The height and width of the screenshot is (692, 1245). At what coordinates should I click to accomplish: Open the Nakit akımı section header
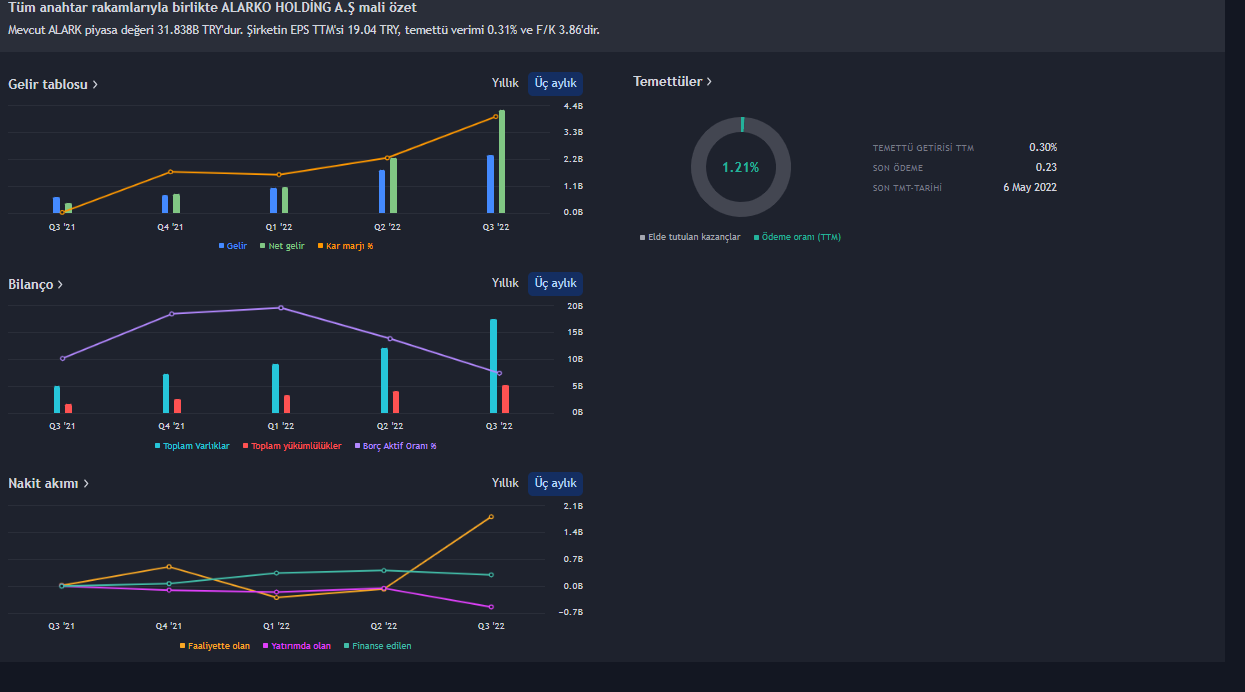coord(49,484)
